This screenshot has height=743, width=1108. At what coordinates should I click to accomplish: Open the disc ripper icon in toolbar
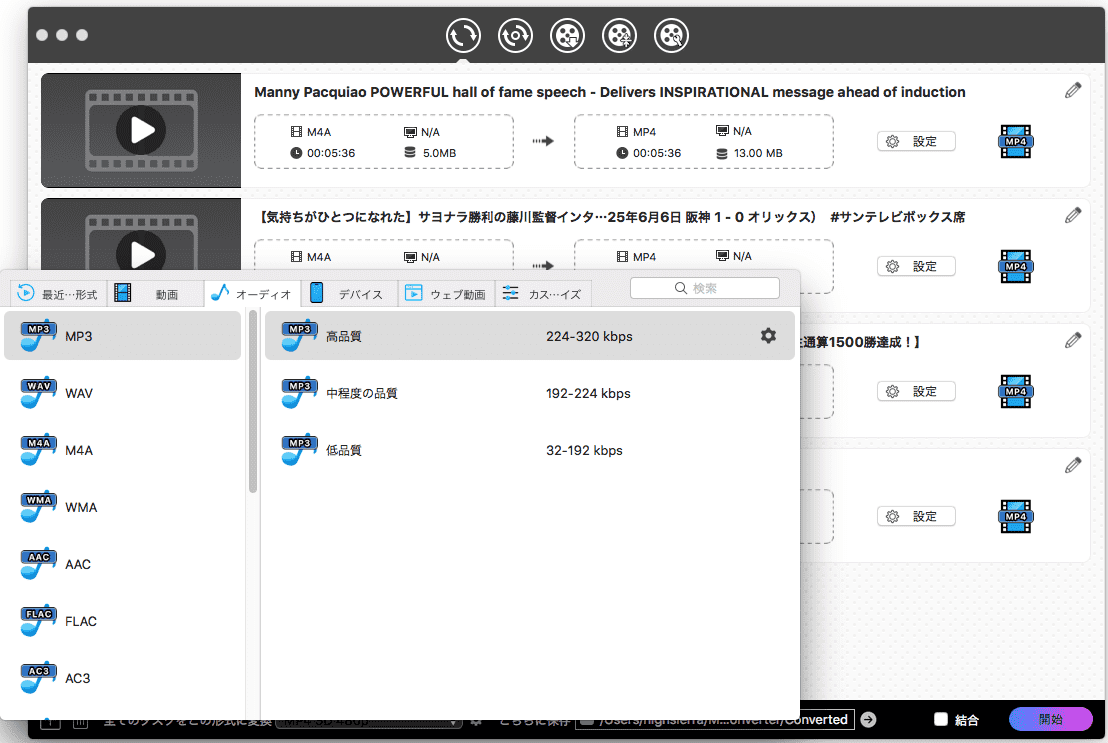515,35
